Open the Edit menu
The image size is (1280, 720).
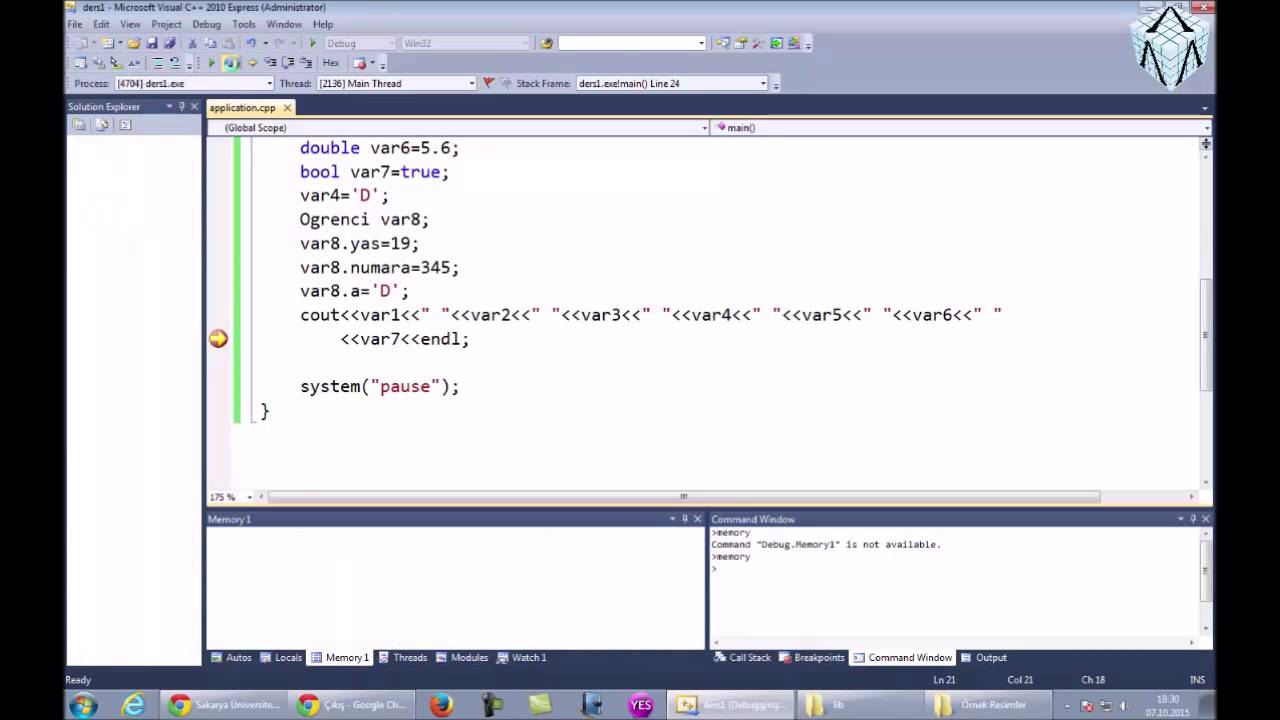[101, 24]
